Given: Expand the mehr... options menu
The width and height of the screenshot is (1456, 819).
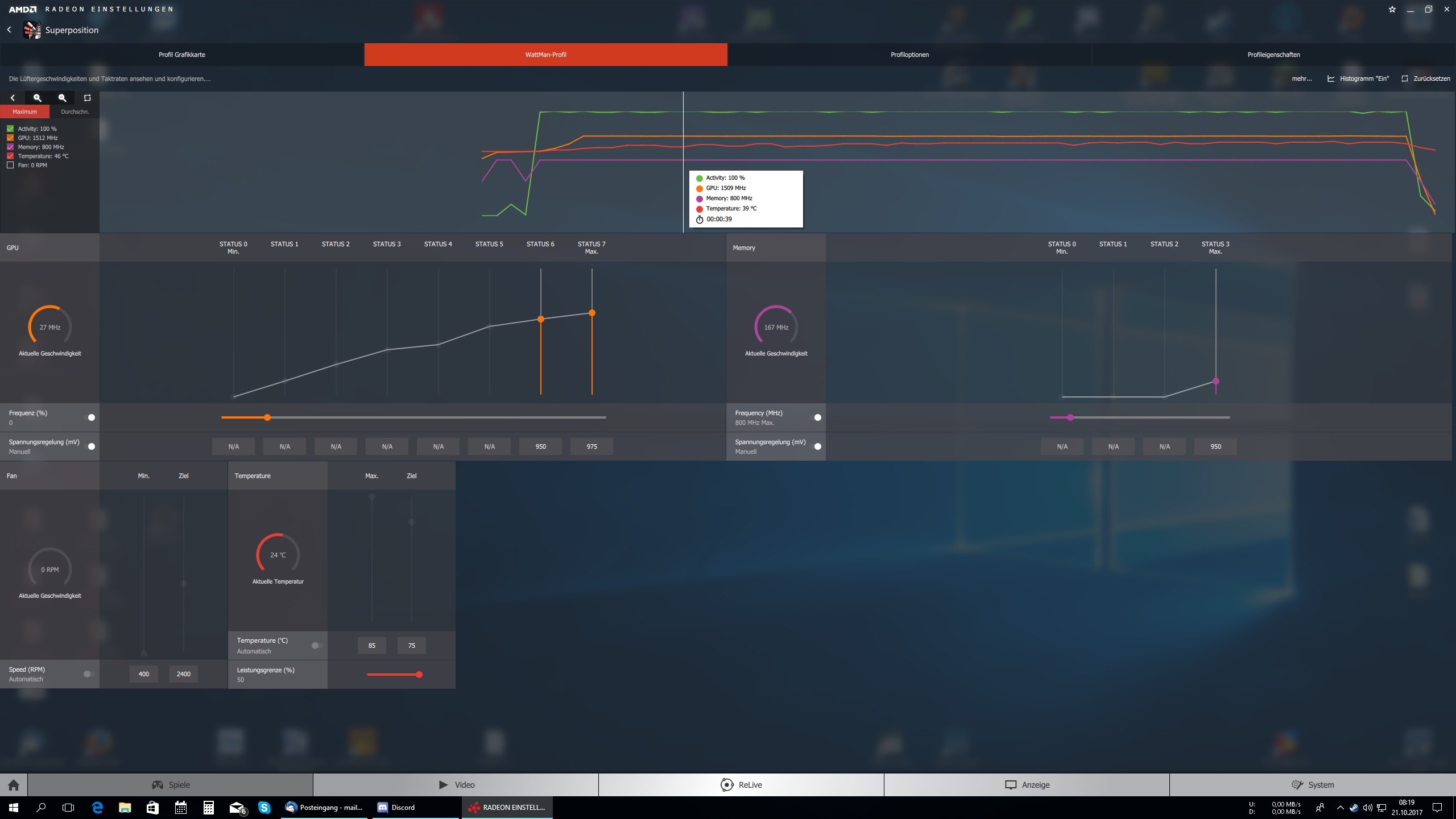Looking at the screenshot, I should point(1301,78).
